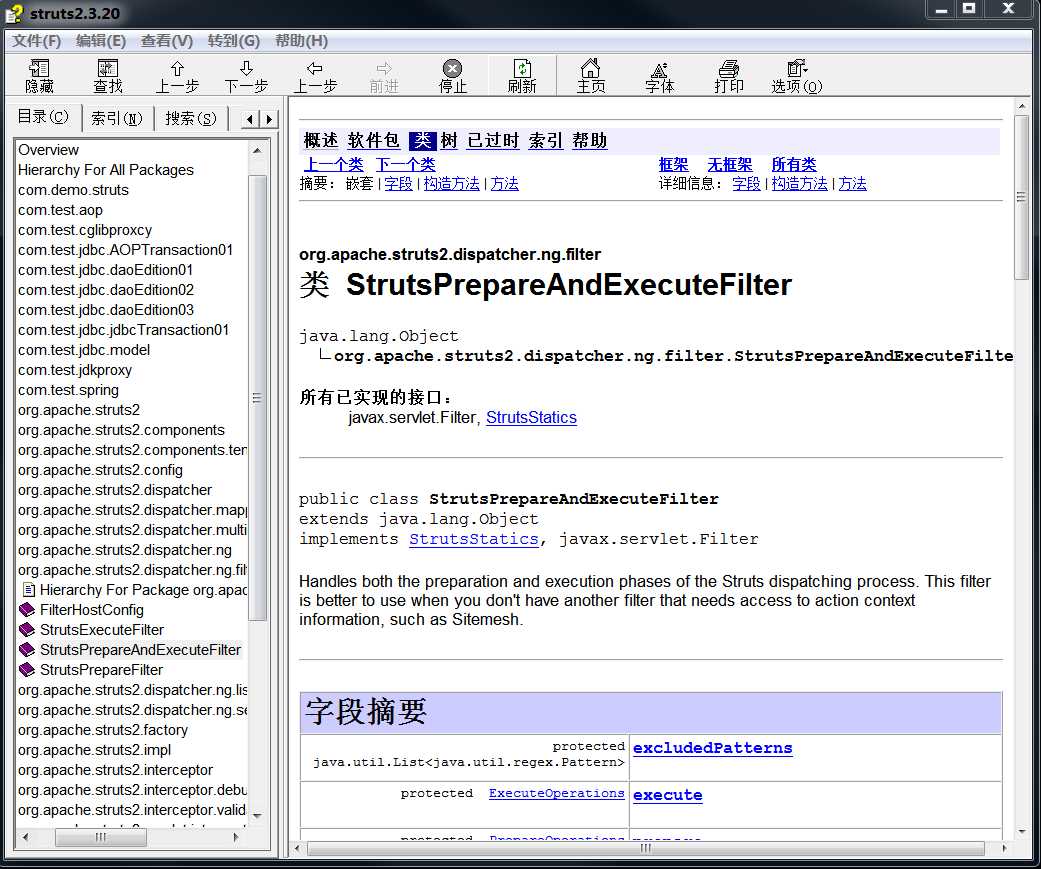The width and height of the screenshot is (1041, 869).
Task: Click the tree panel scroll-up arrow
Action: coord(257,151)
